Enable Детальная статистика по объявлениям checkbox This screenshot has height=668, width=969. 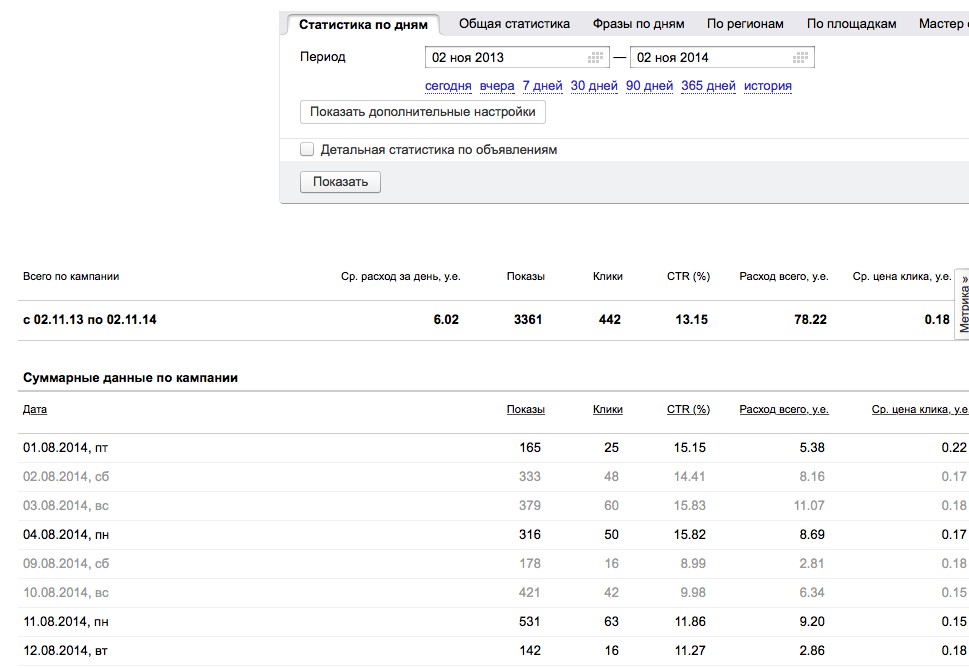[307, 150]
